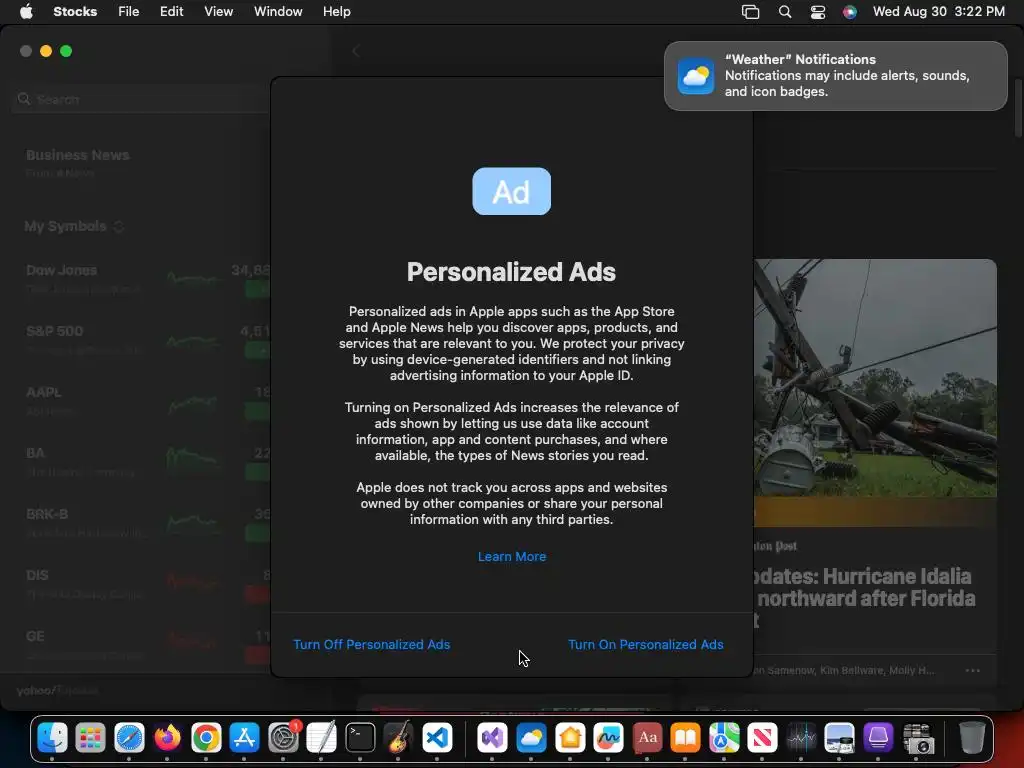Open the Weather app in the dock
This screenshot has width=1024, height=768.
pos(531,738)
